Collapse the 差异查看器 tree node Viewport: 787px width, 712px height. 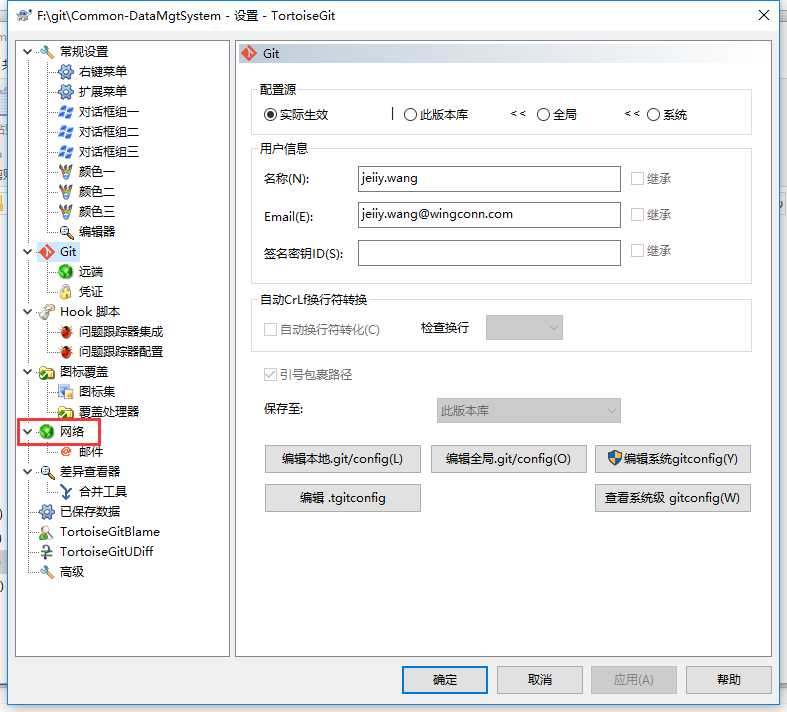point(28,472)
